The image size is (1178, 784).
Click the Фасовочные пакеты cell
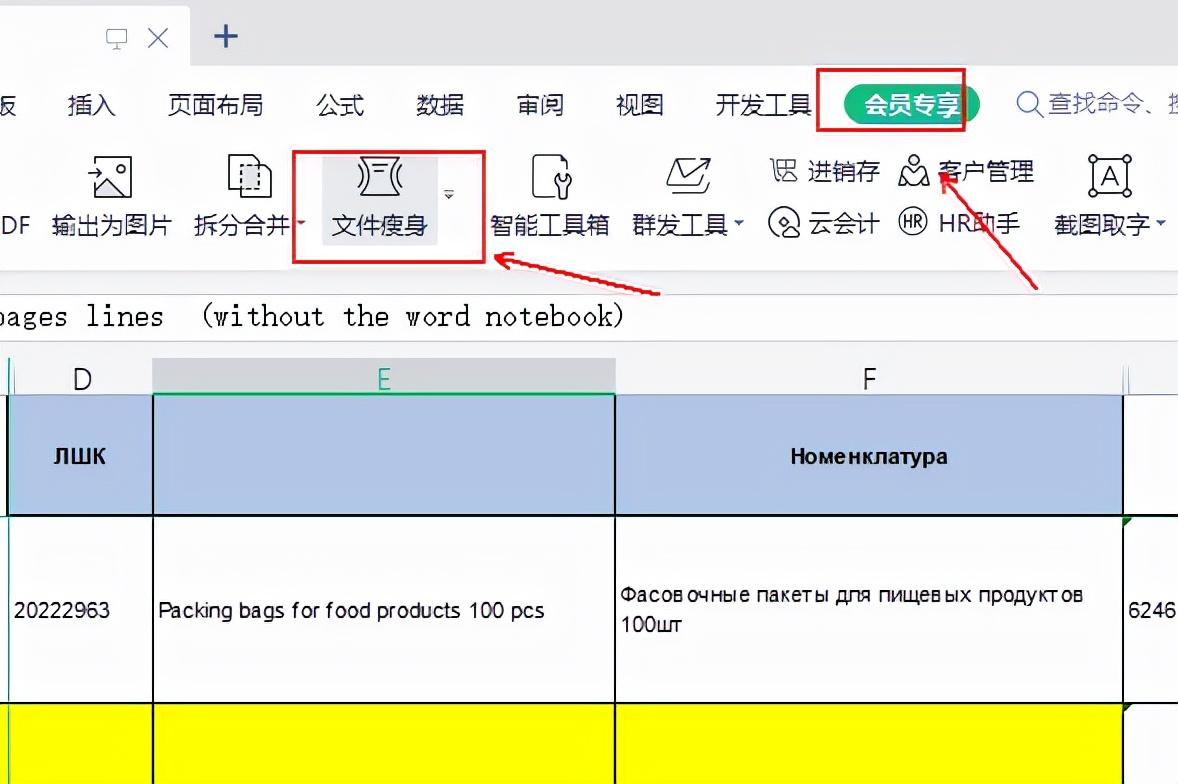point(869,610)
